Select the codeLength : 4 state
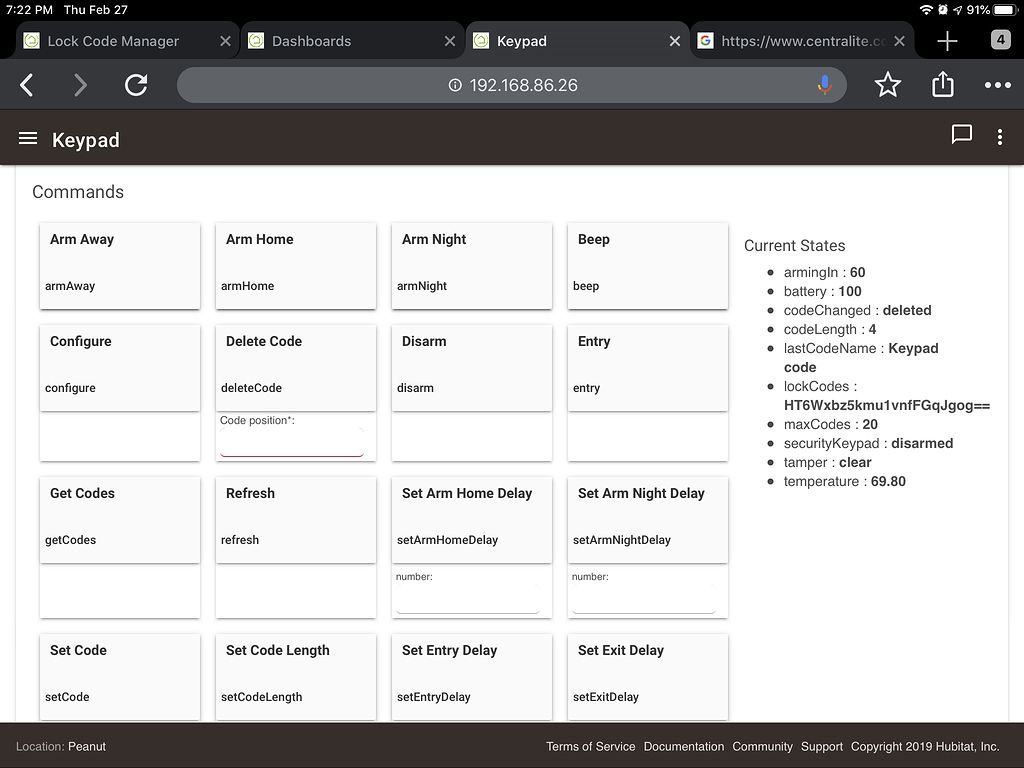This screenshot has width=1024, height=768. [x=829, y=329]
